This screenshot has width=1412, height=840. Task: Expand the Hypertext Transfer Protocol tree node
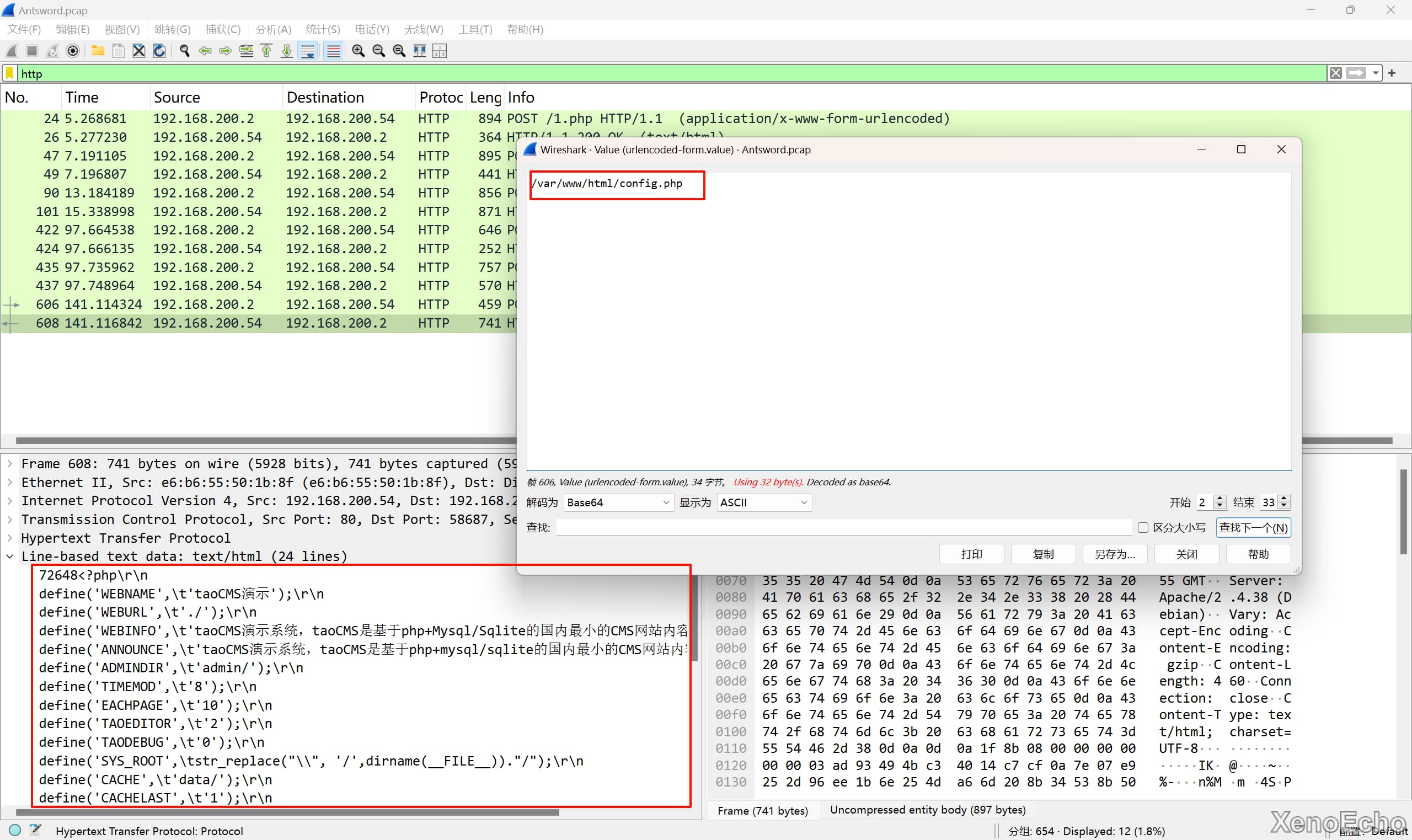click(x=9, y=538)
